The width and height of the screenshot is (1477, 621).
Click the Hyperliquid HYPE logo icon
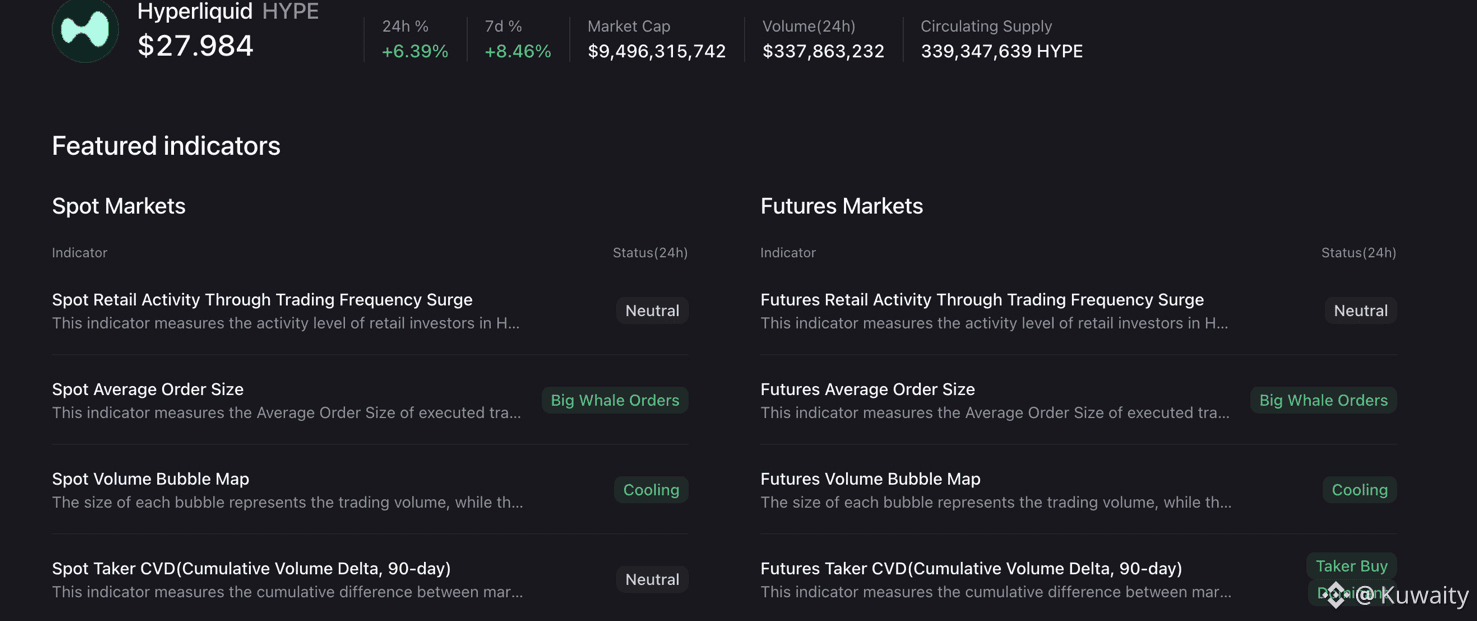pos(85,30)
